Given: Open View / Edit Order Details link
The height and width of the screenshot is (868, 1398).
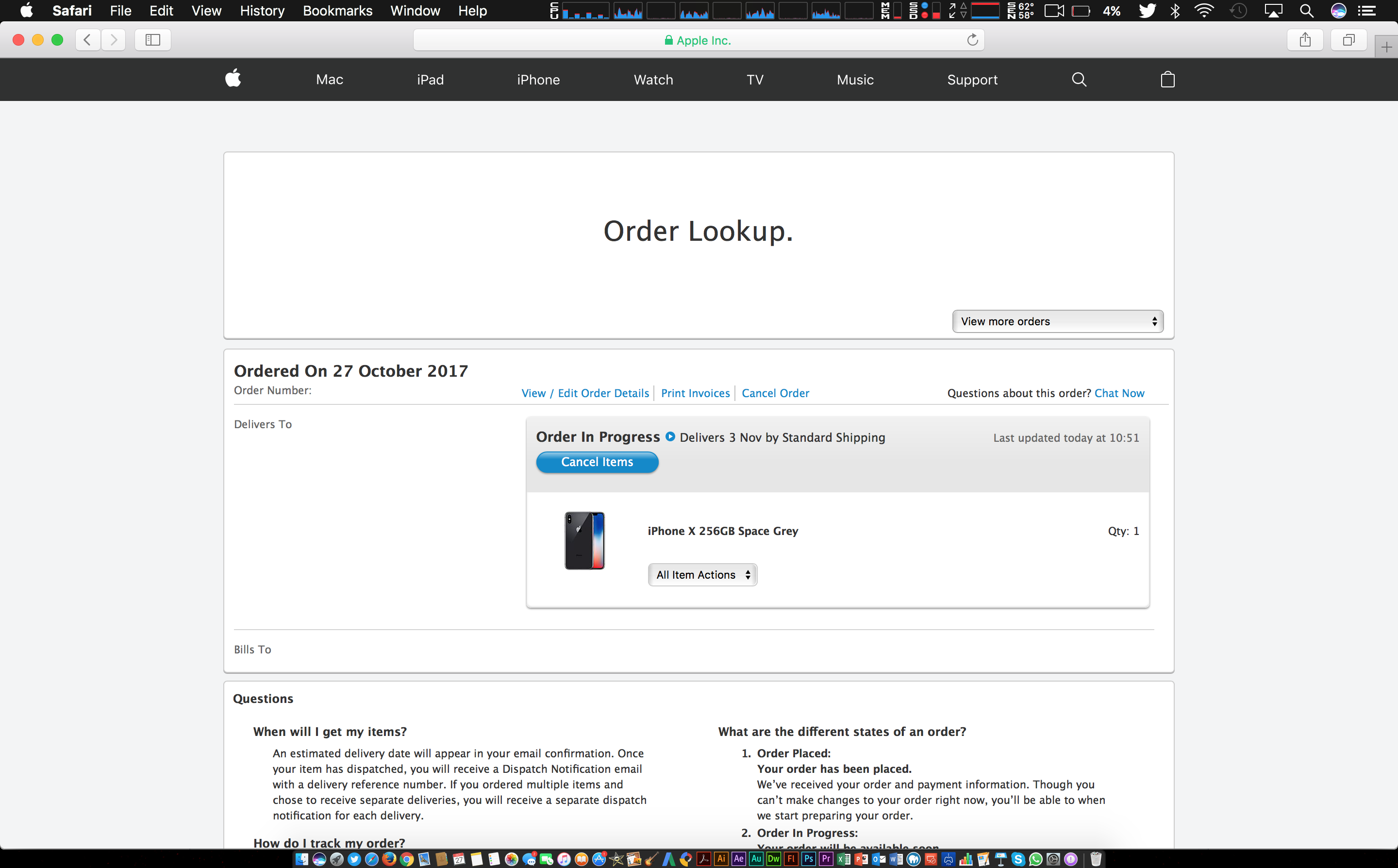Looking at the screenshot, I should coord(585,393).
